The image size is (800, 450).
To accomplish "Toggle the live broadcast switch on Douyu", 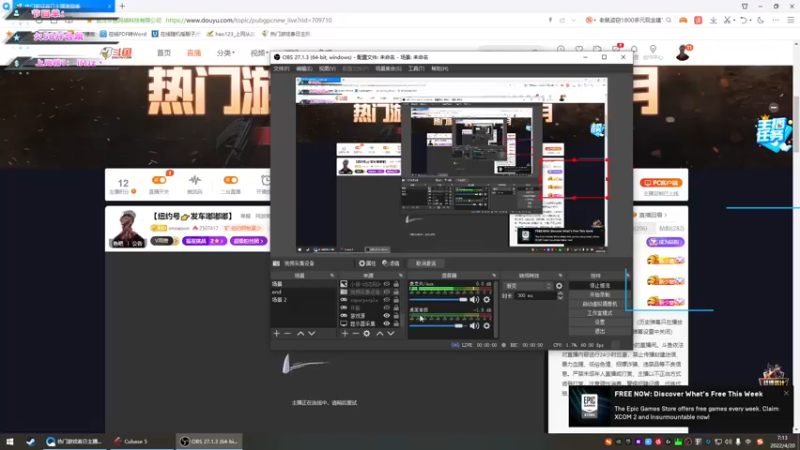I will (159, 180).
